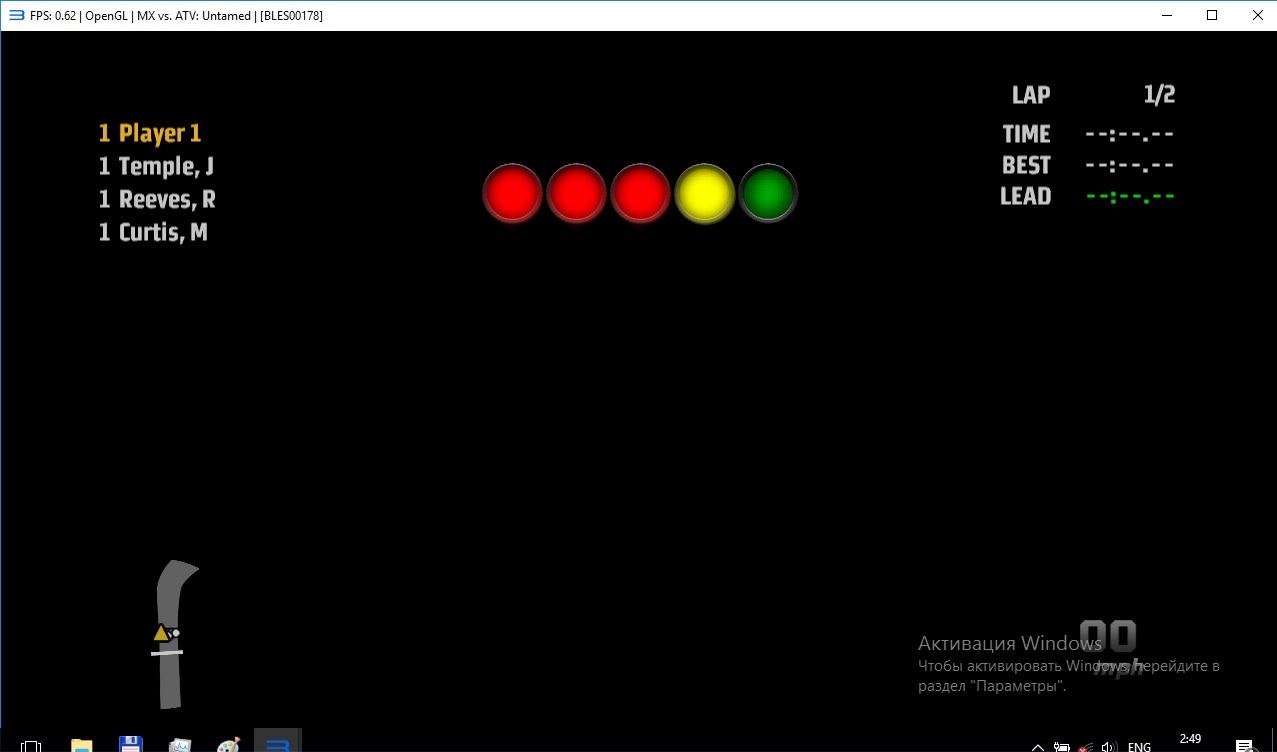Open the Paint palette icon on the taskbar
Viewport: 1277px width, 752px height.
point(228,745)
